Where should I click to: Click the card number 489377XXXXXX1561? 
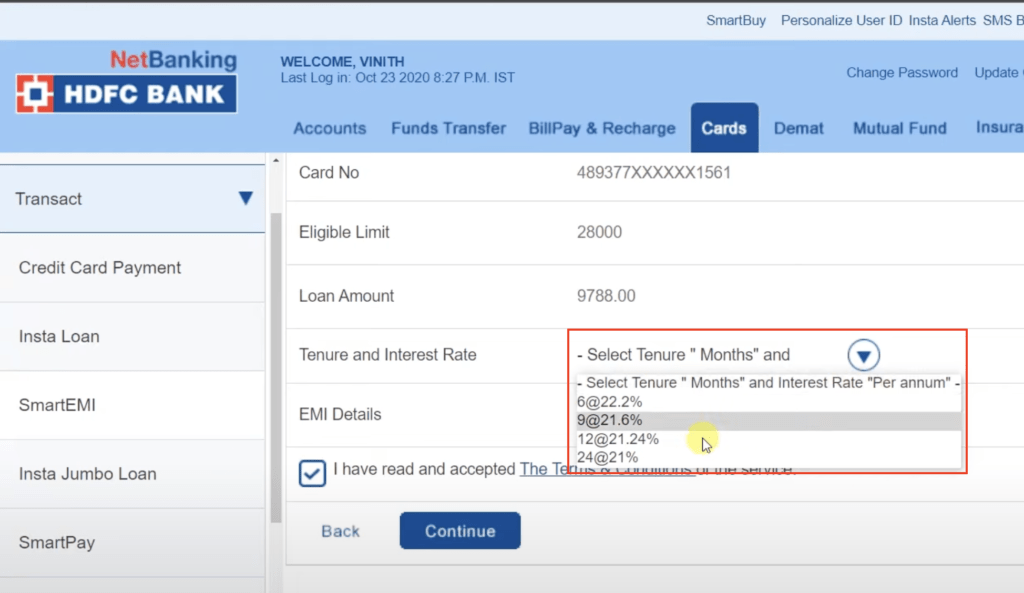click(x=654, y=172)
